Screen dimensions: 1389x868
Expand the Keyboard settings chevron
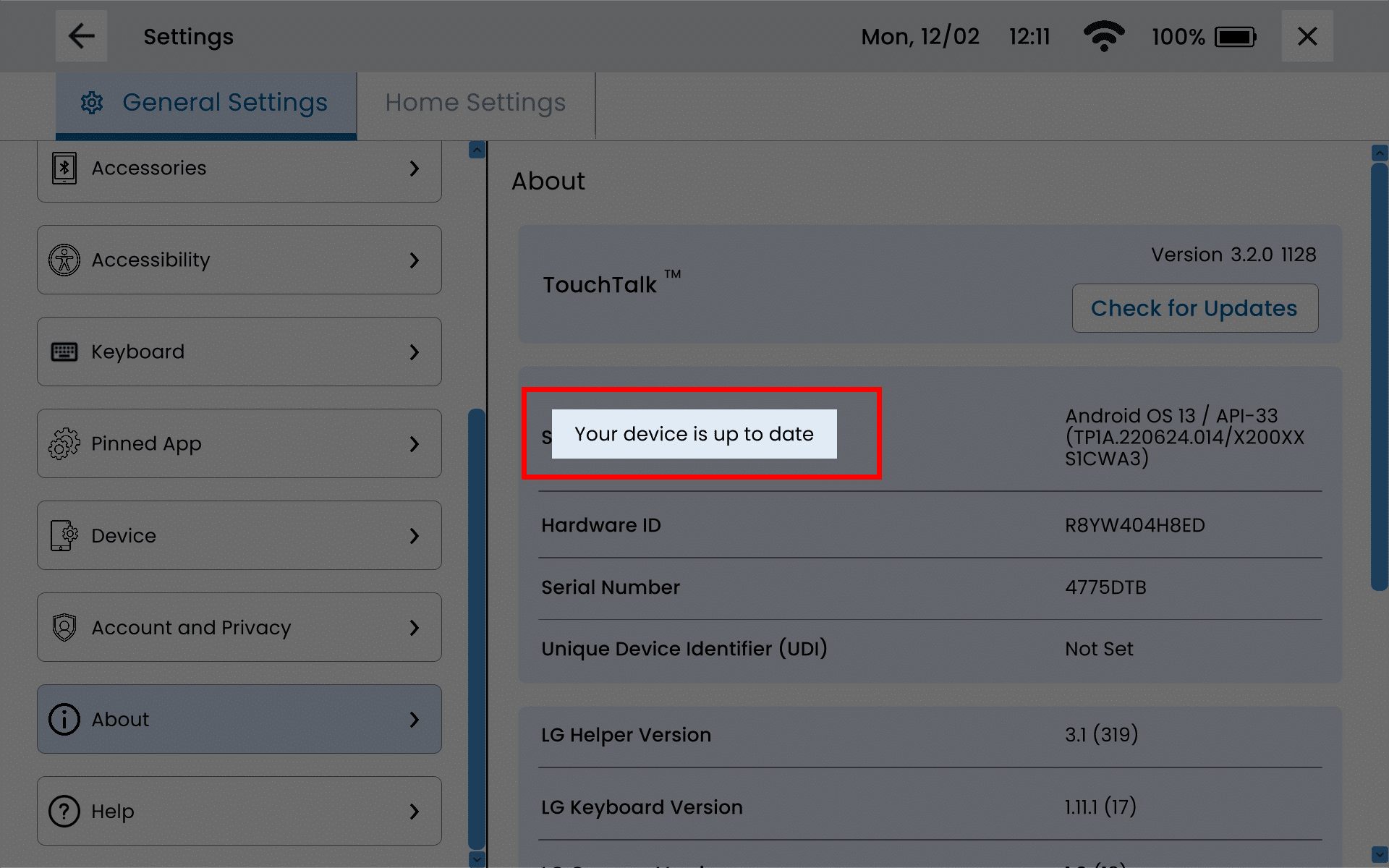tap(414, 352)
